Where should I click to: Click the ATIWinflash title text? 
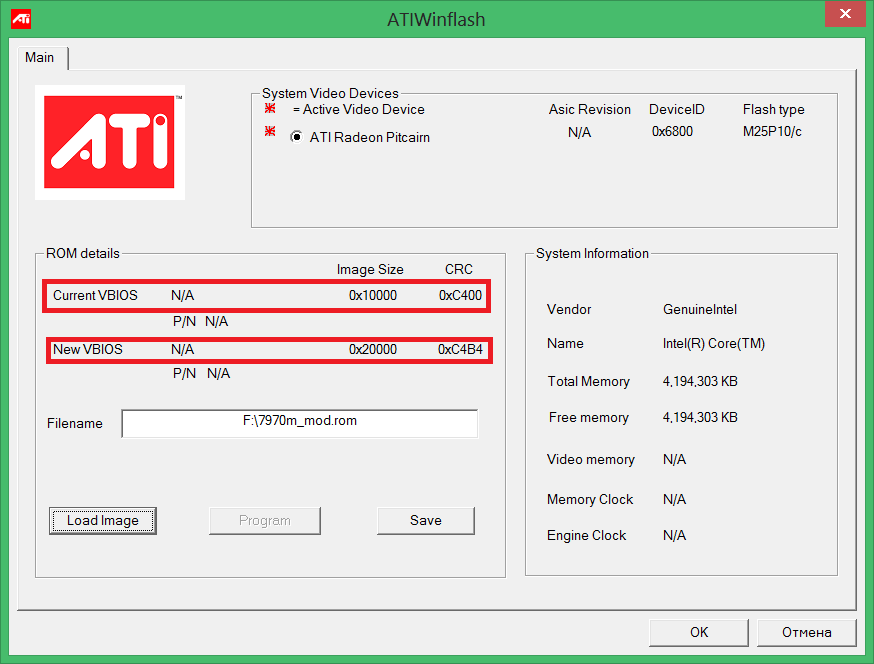coord(436,20)
